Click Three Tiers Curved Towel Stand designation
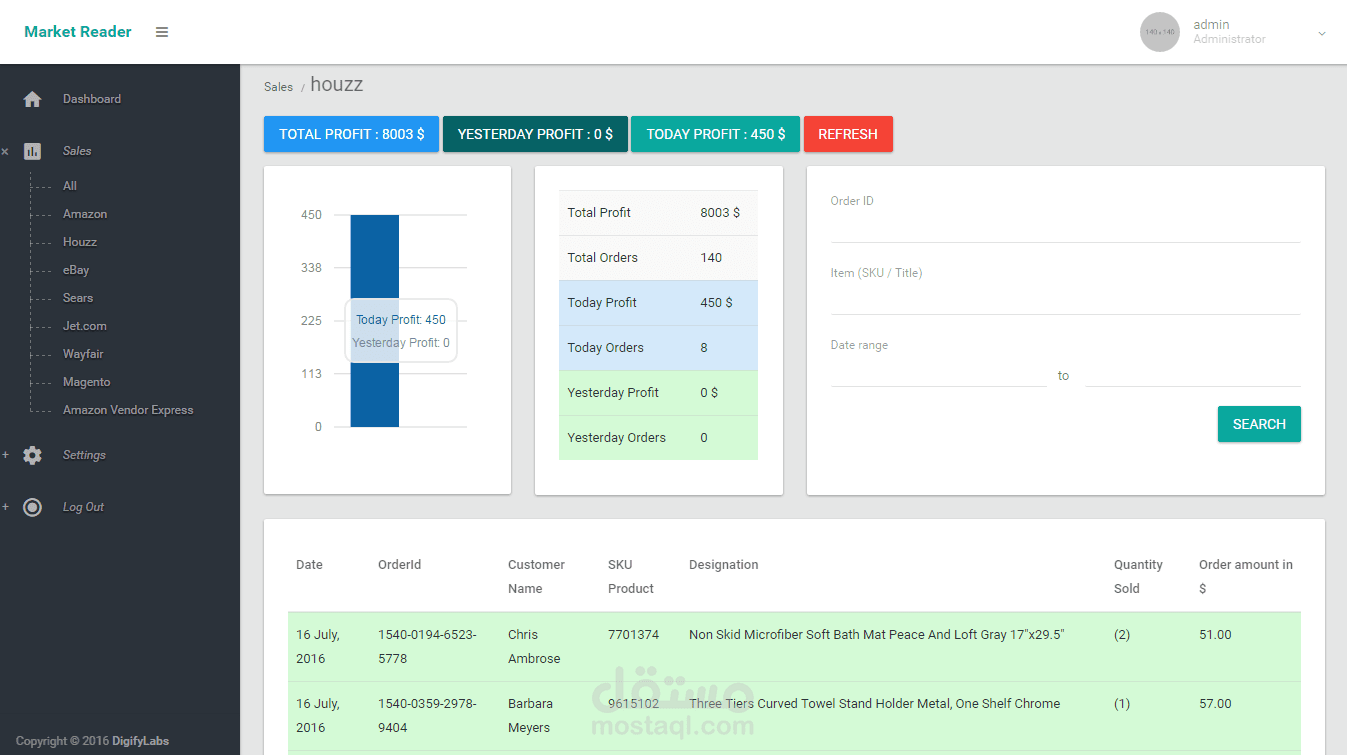Image resolution: width=1347 pixels, height=755 pixels. pos(874,704)
